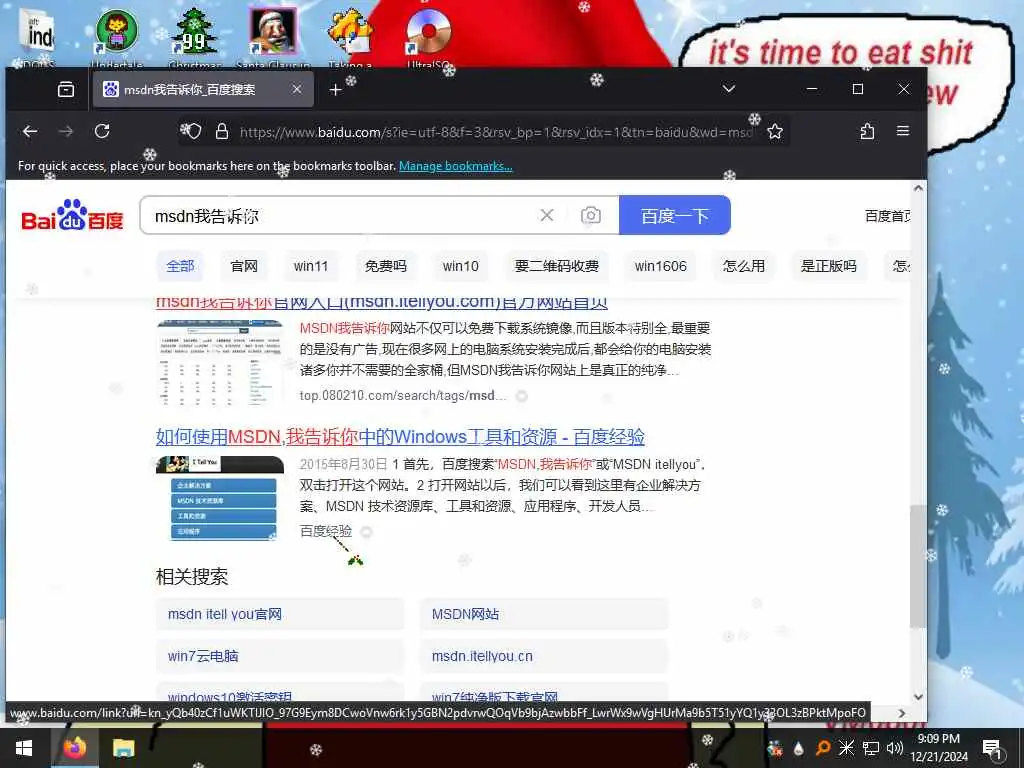Select the msdn我告诉你_百度搜索 tab
This screenshot has height=768, width=1024.
(x=203, y=89)
